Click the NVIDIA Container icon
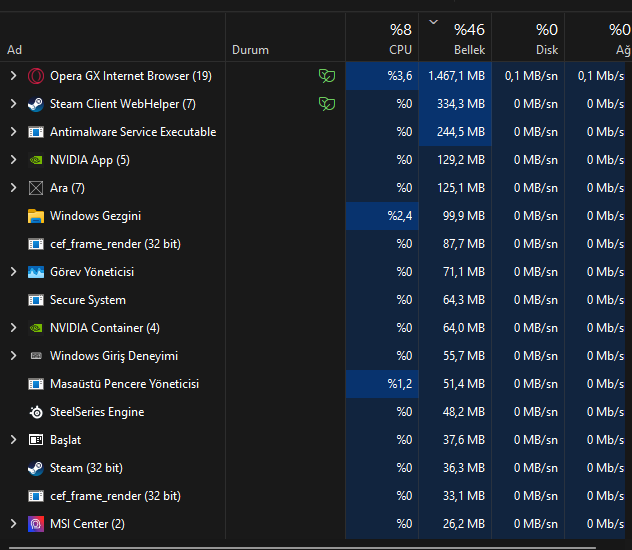 coord(36,328)
